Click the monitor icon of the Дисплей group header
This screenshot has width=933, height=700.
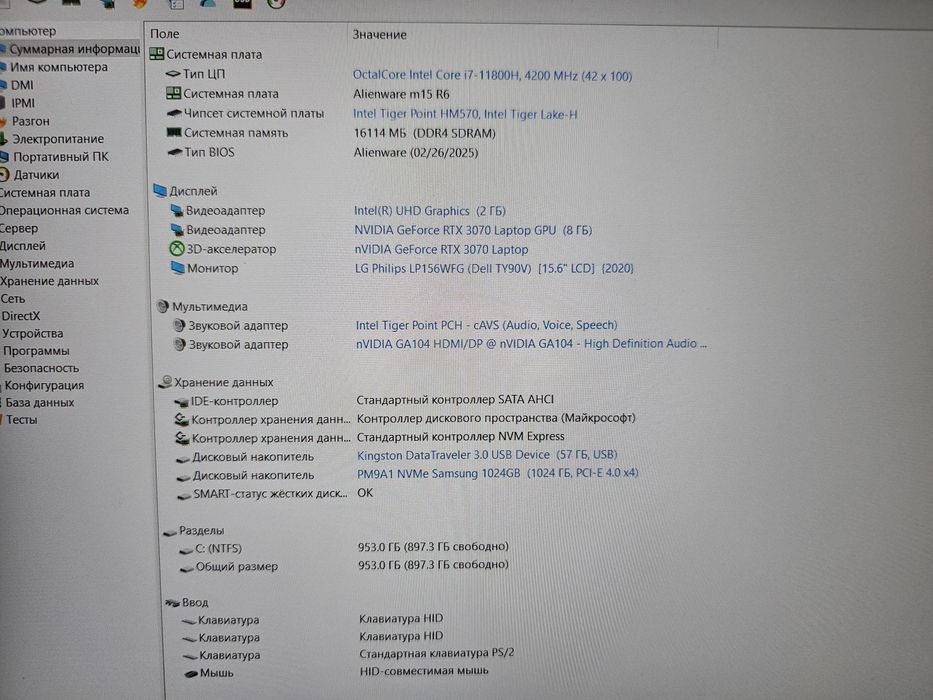(159, 190)
